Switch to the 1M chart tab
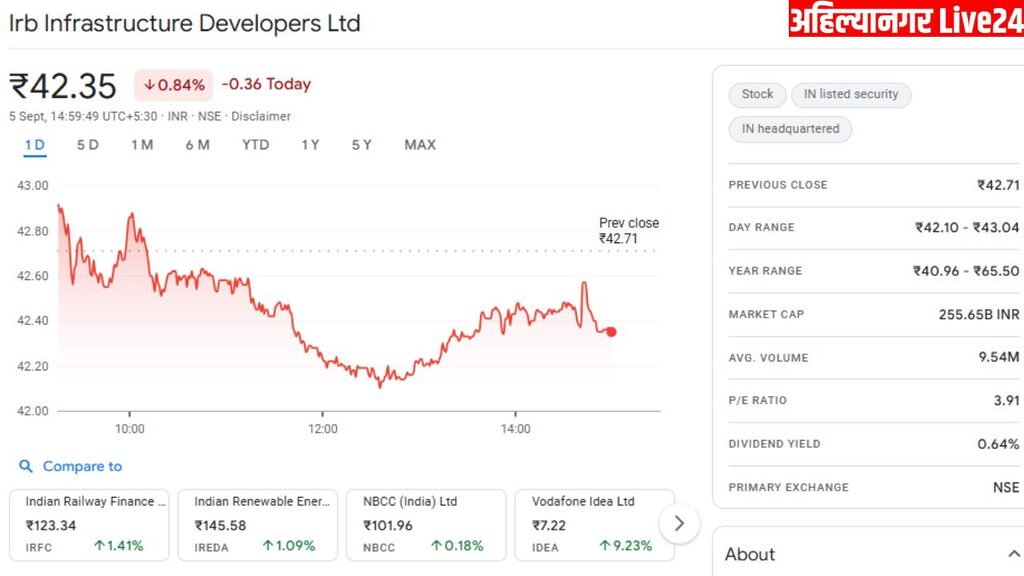Viewport: 1024px width, 576px height. coord(142,145)
